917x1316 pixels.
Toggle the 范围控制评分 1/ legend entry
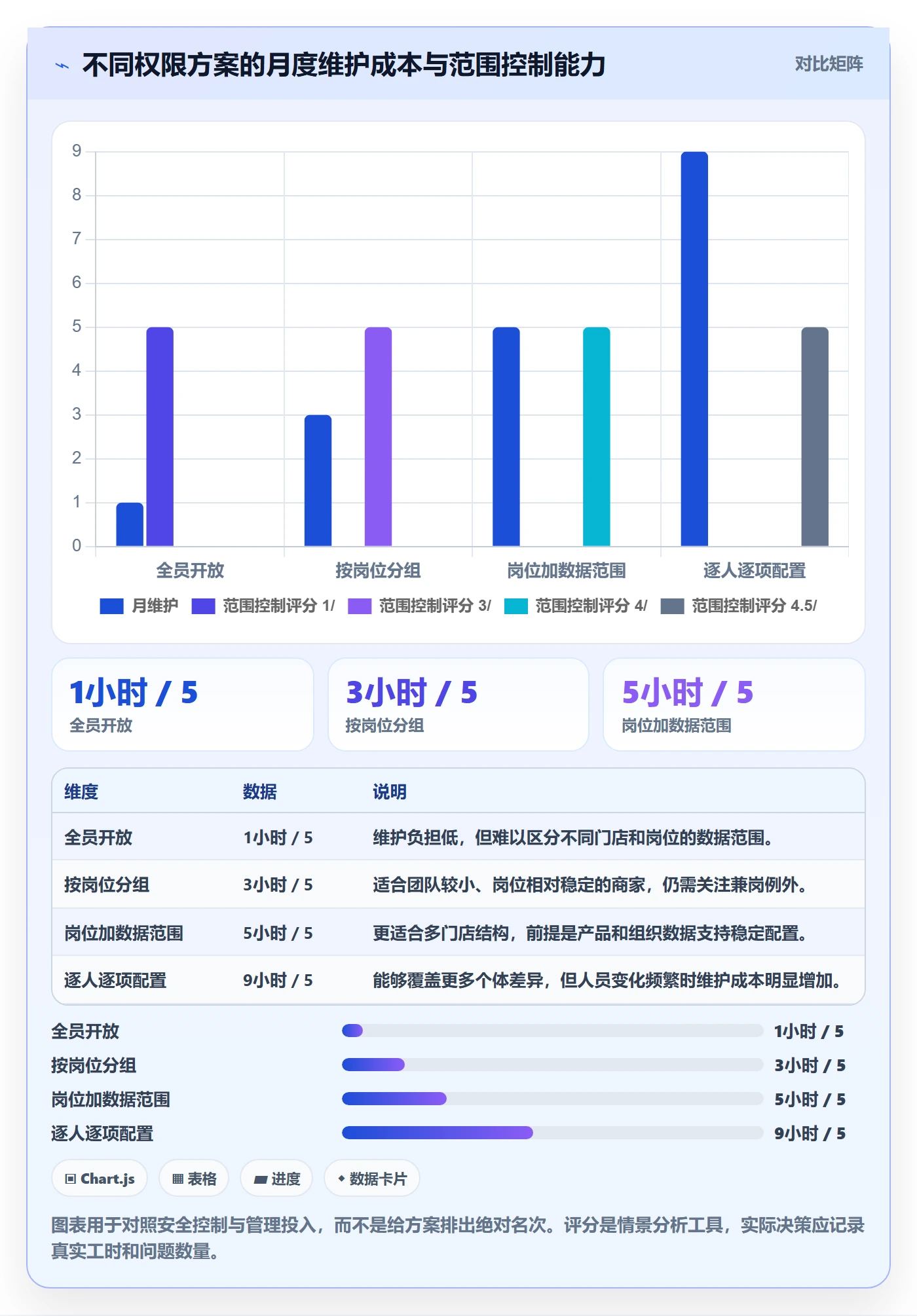pyautogui.click(x=263, y=606)
